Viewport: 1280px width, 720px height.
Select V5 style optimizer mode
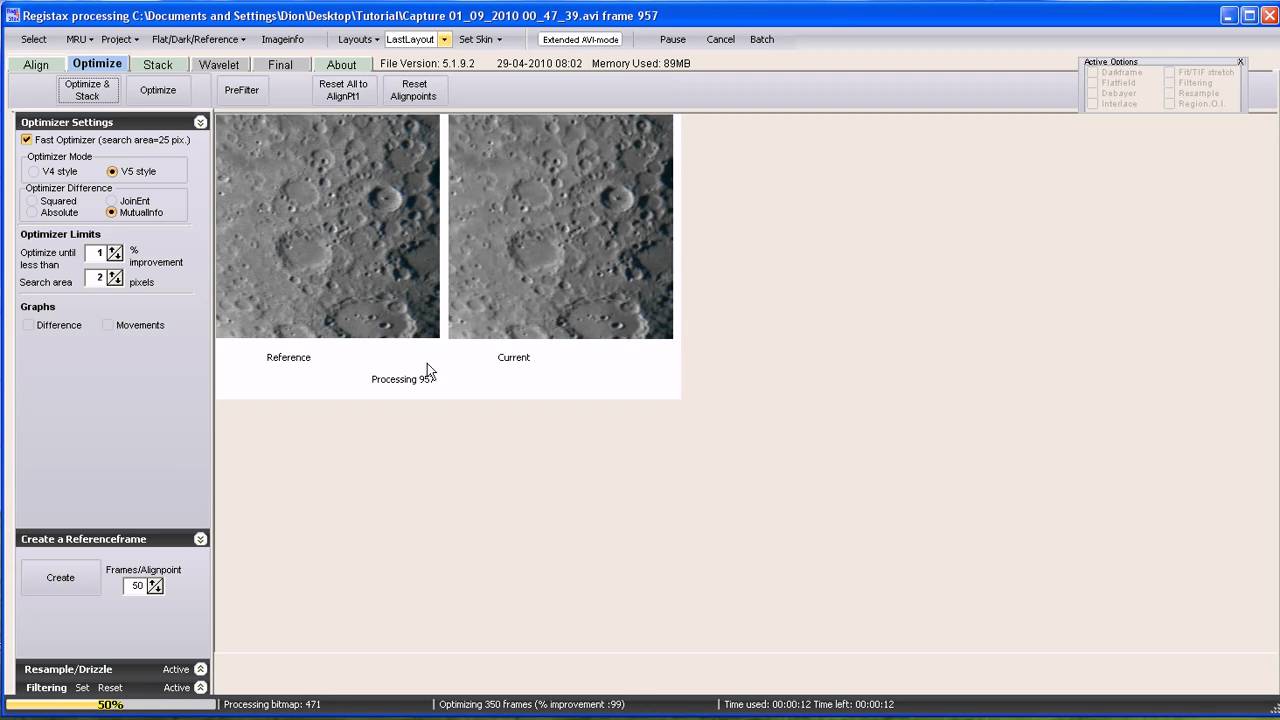112,172
